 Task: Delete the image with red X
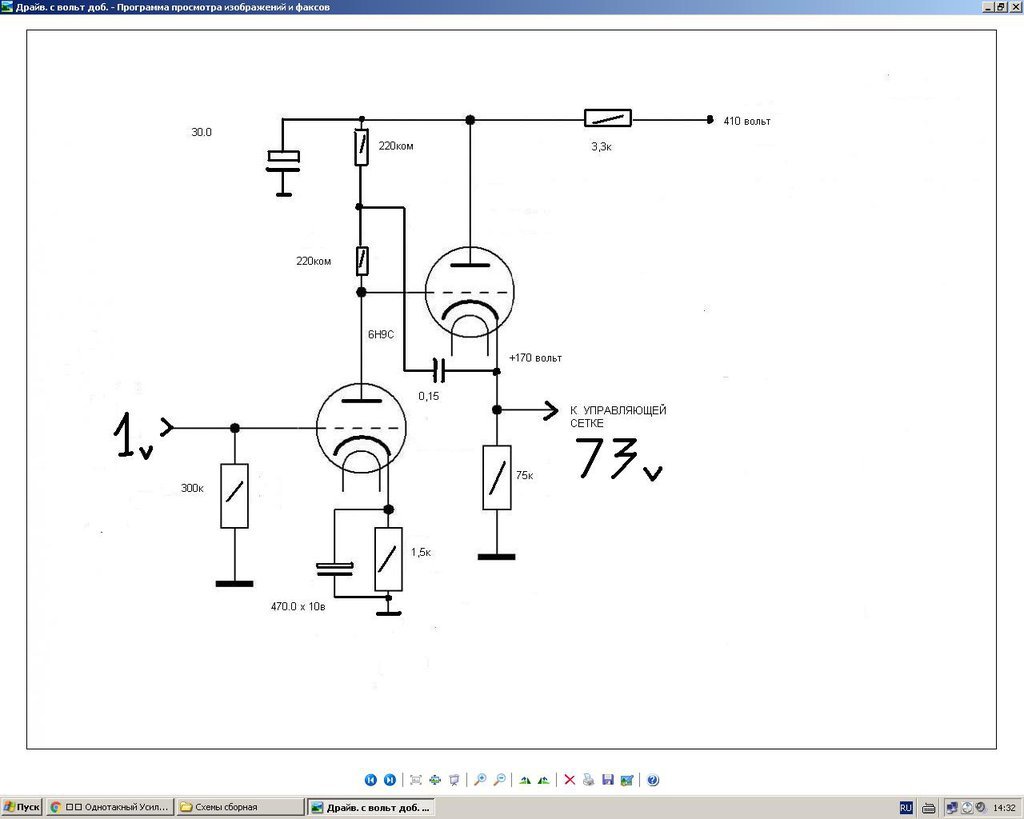[x=569, y=780]
